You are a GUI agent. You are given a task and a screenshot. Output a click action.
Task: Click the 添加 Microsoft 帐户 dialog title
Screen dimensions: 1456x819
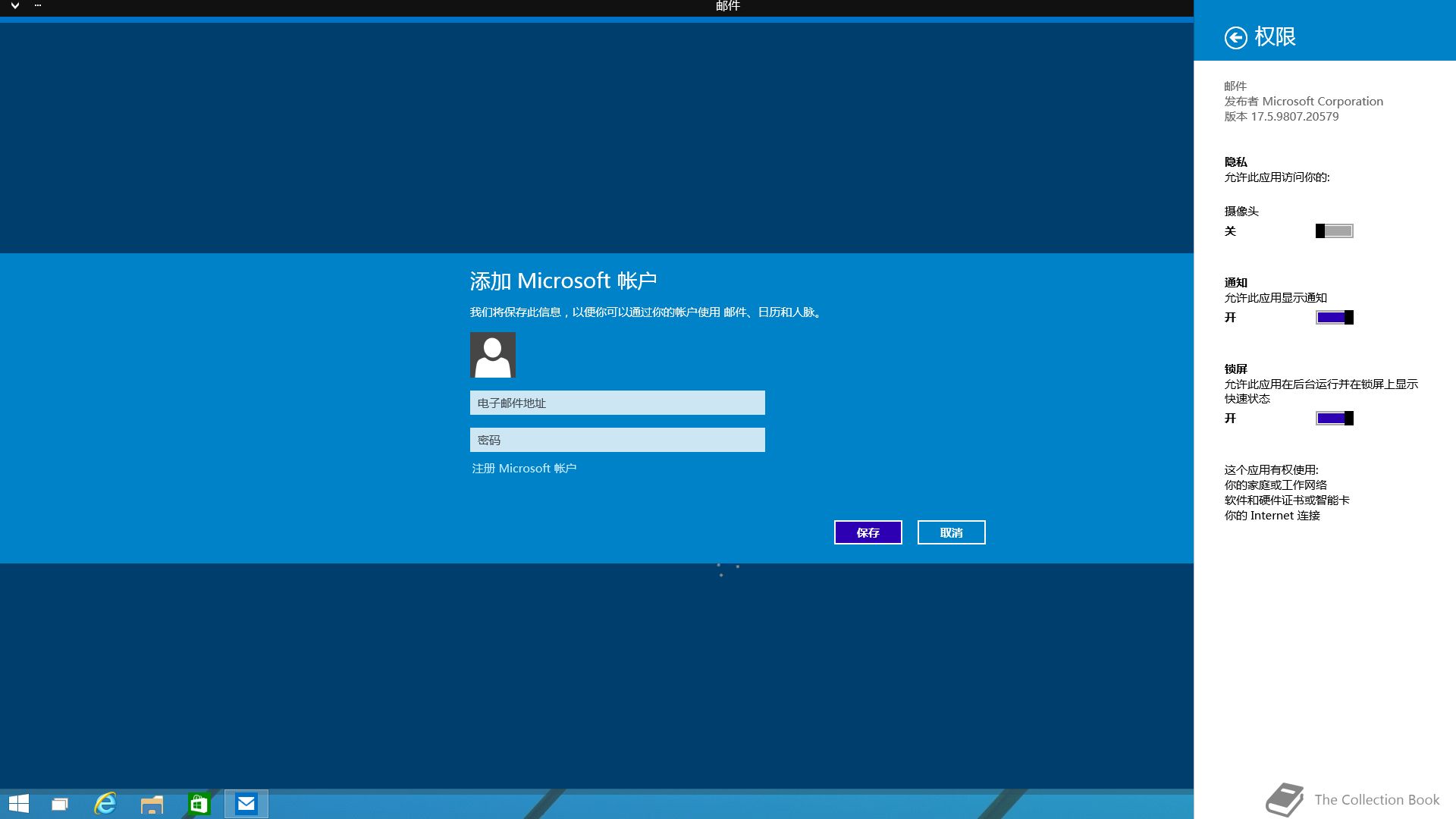(x=563, y=281)
